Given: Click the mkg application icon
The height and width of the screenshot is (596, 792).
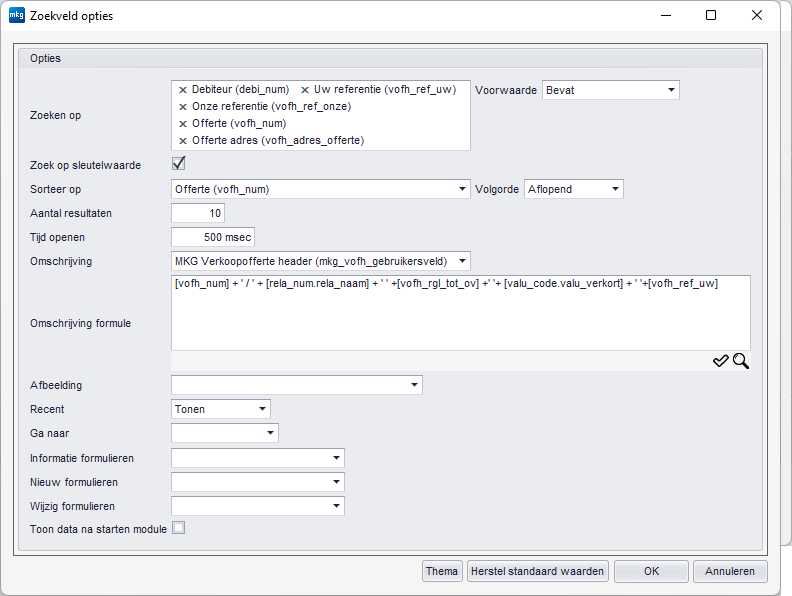Looking at the screenshot, I should pos(17,15).
